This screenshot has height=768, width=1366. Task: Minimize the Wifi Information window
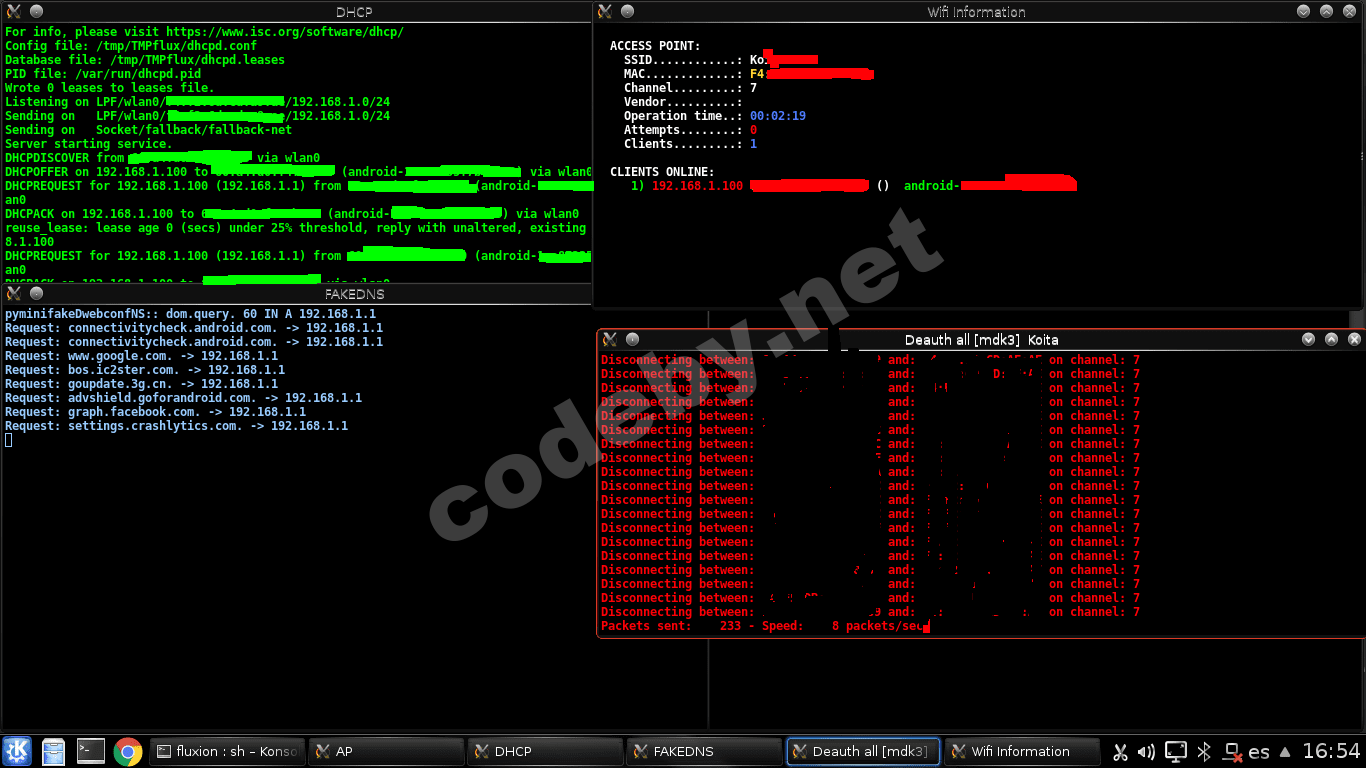coord(1304,12)
